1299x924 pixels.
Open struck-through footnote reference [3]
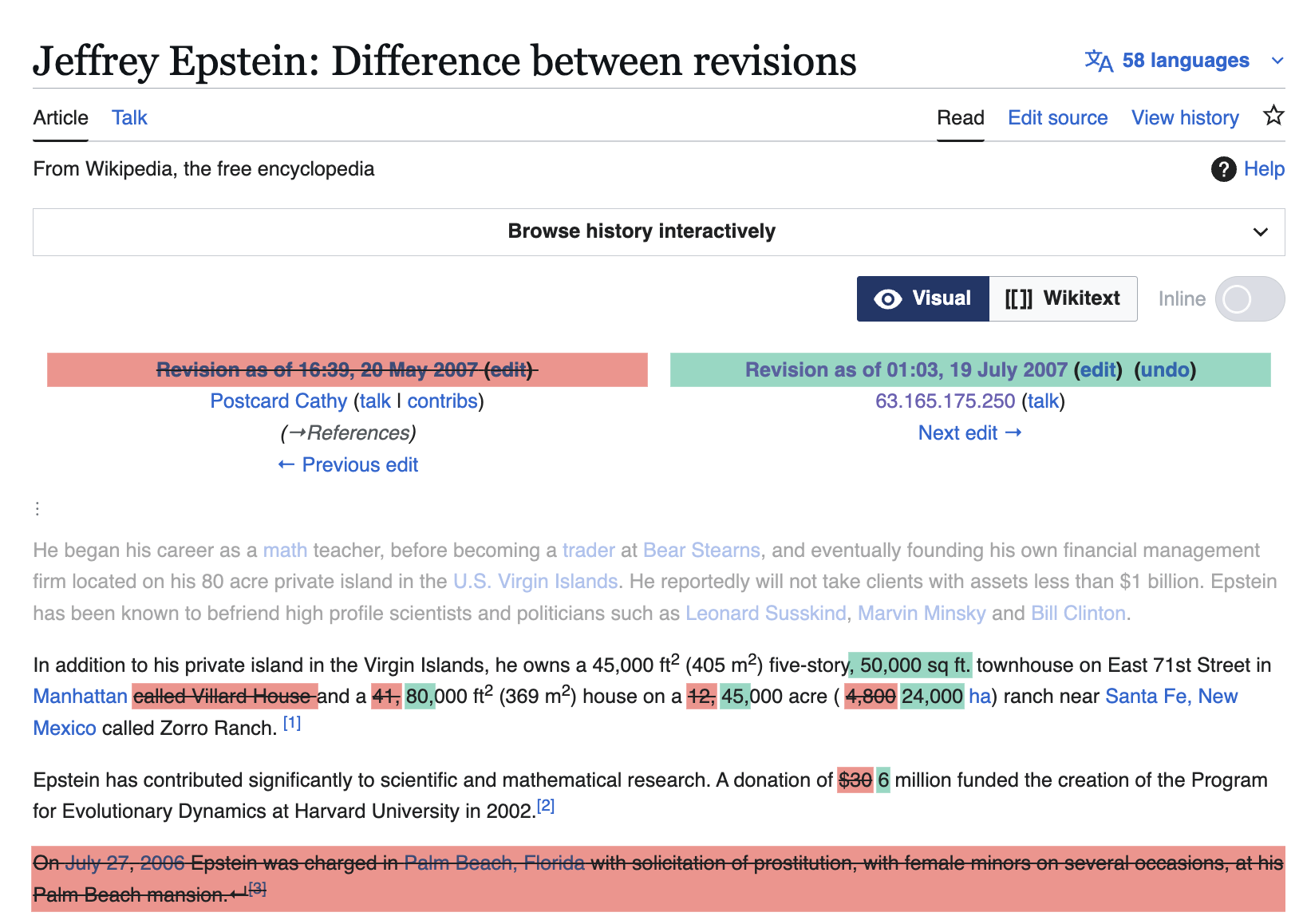[x=257, y=889]
